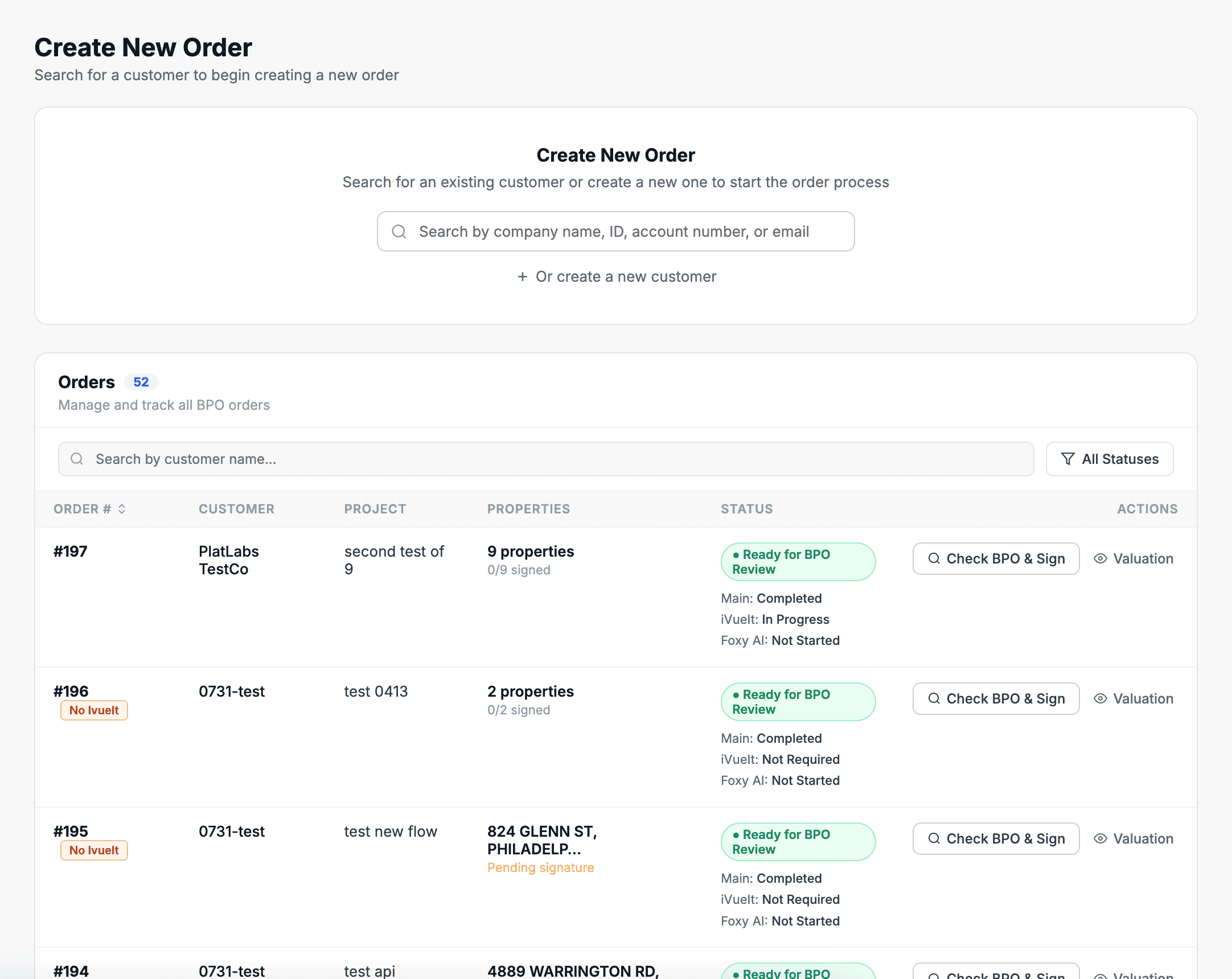Click the customer search magnifier icon
The width and height of the screenshot is (1232, 979).
399,231
